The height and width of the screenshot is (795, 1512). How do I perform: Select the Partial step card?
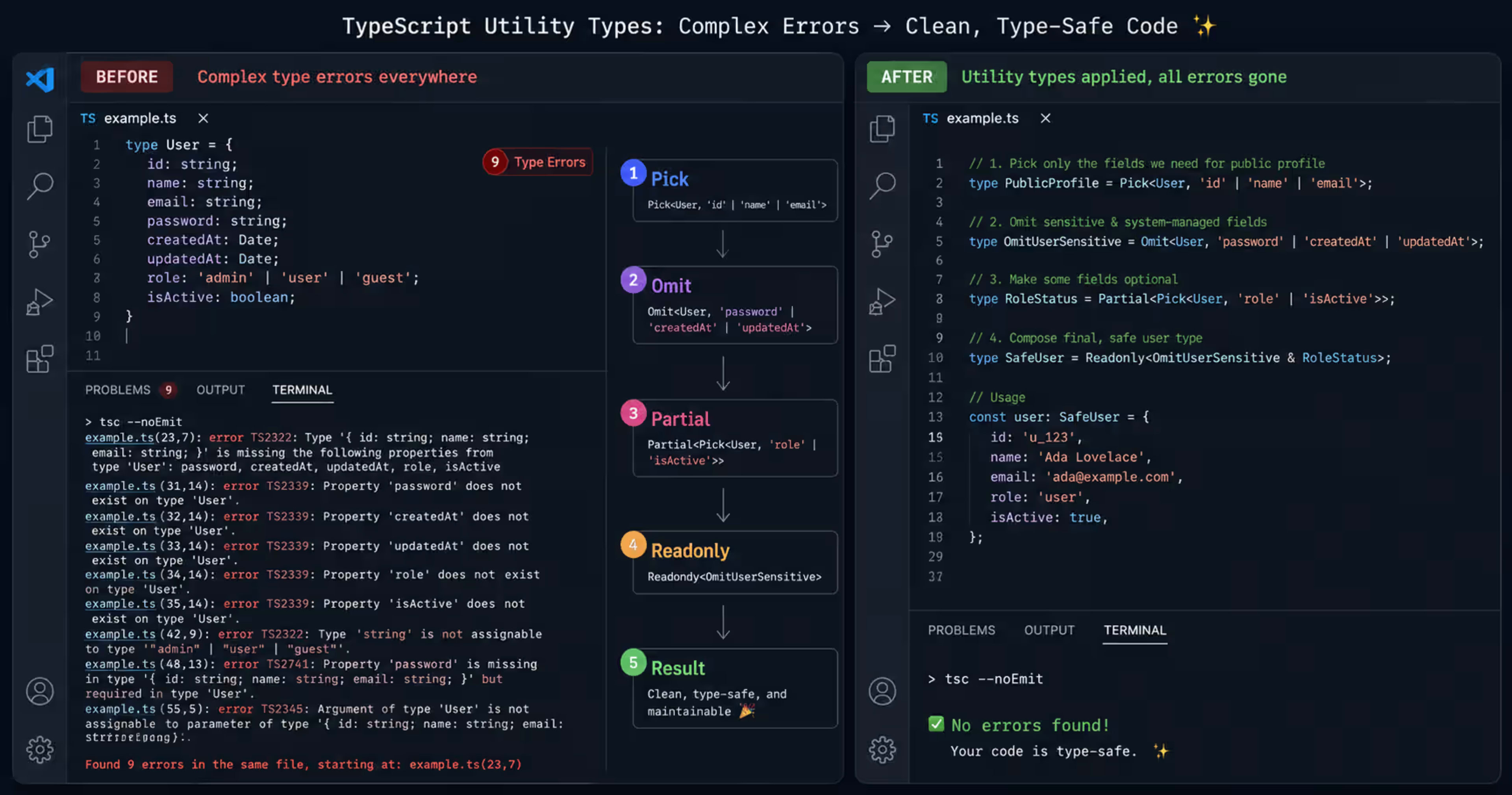[735, 438]
